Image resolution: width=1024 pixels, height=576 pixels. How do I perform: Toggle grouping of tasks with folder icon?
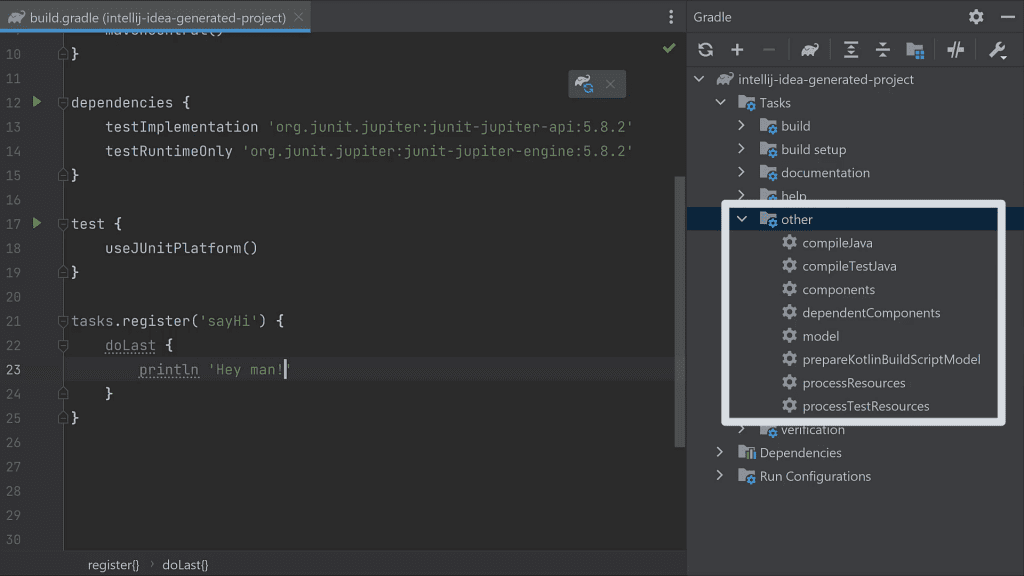(x=916, y=49)
